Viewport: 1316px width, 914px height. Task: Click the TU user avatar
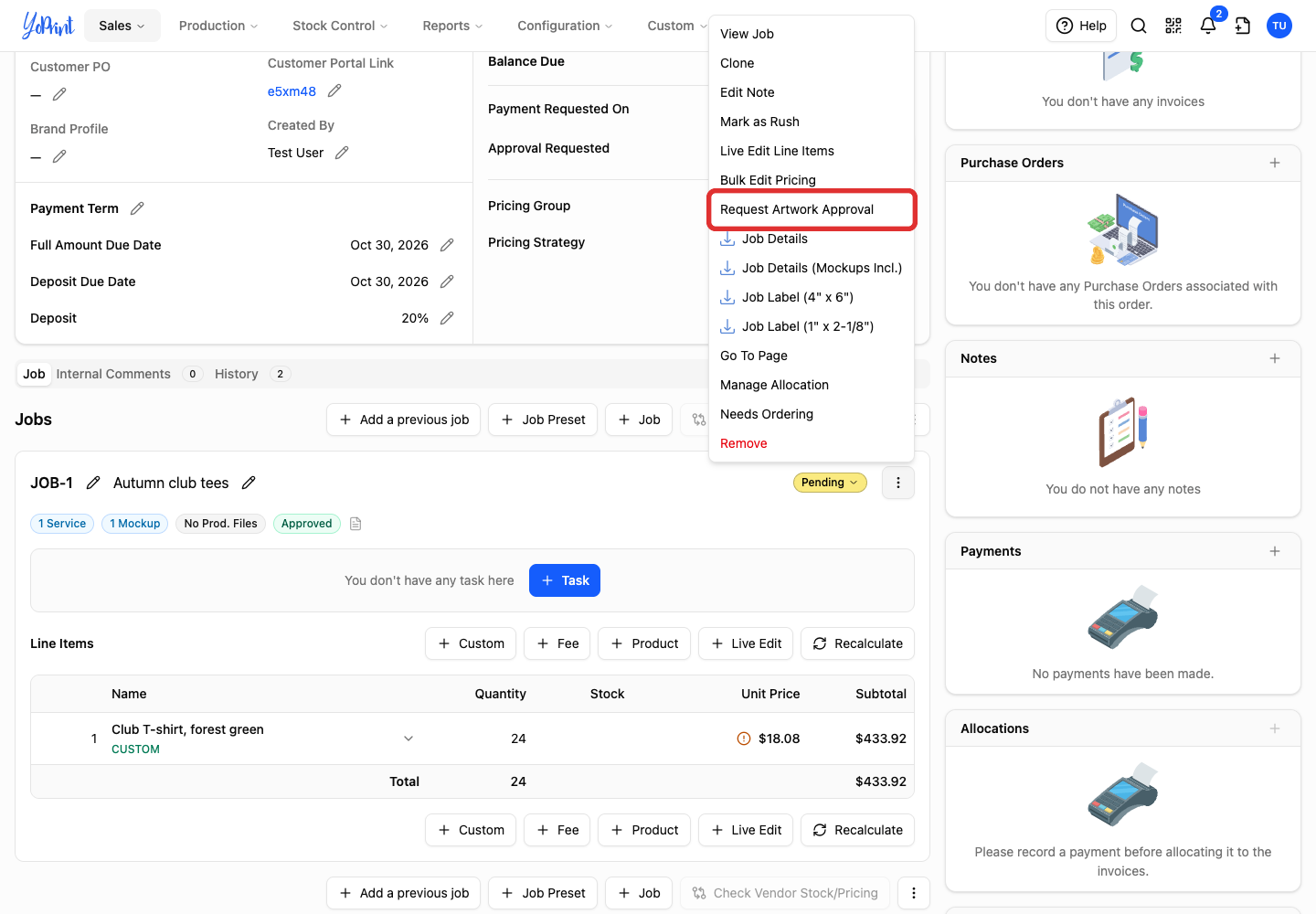coord(1279,26)
